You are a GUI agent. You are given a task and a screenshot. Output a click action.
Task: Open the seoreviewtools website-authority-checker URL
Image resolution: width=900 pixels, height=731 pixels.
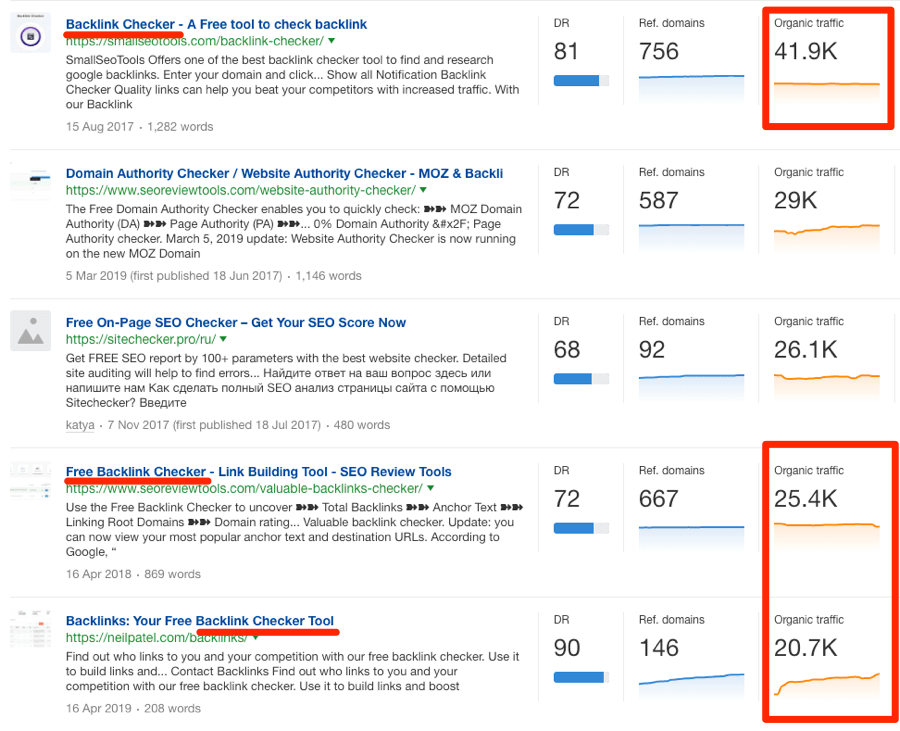click(240, 190)
